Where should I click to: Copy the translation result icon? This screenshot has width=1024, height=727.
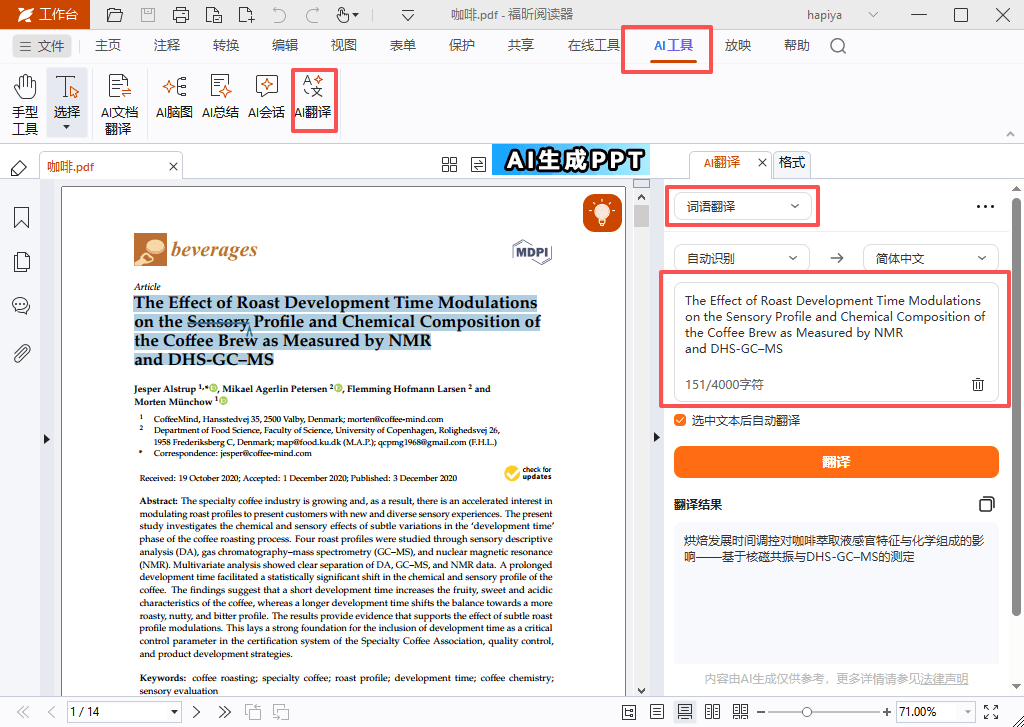pyautogui.click(x=987, y=504)
